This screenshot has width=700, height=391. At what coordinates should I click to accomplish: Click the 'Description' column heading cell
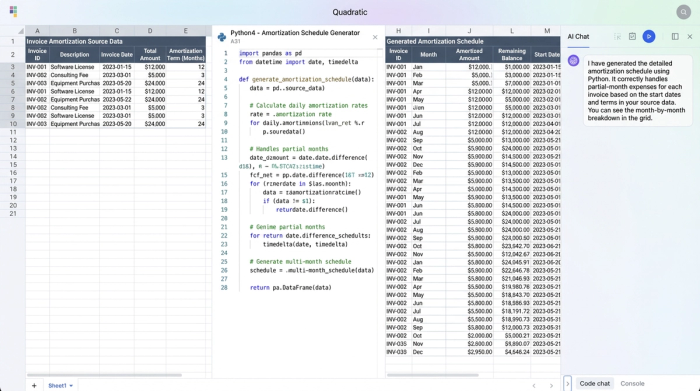[74, 54]
